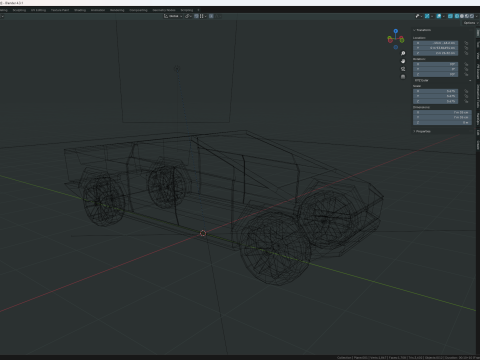The image size is (480, 360).
Task: Open the overlays options dropdown arrow
Action: click(444, 16)
